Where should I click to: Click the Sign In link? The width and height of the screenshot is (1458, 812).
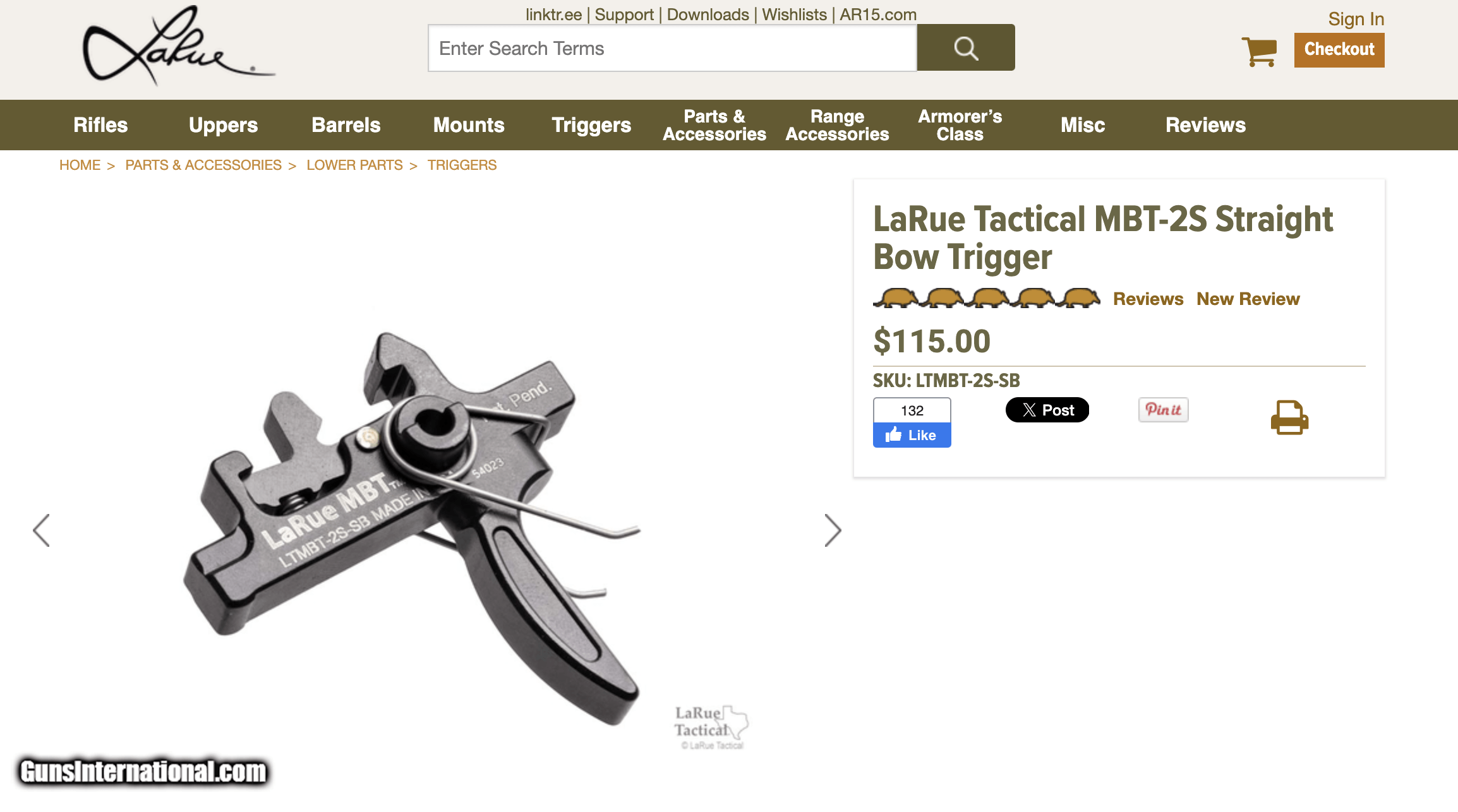[1356, 19]
